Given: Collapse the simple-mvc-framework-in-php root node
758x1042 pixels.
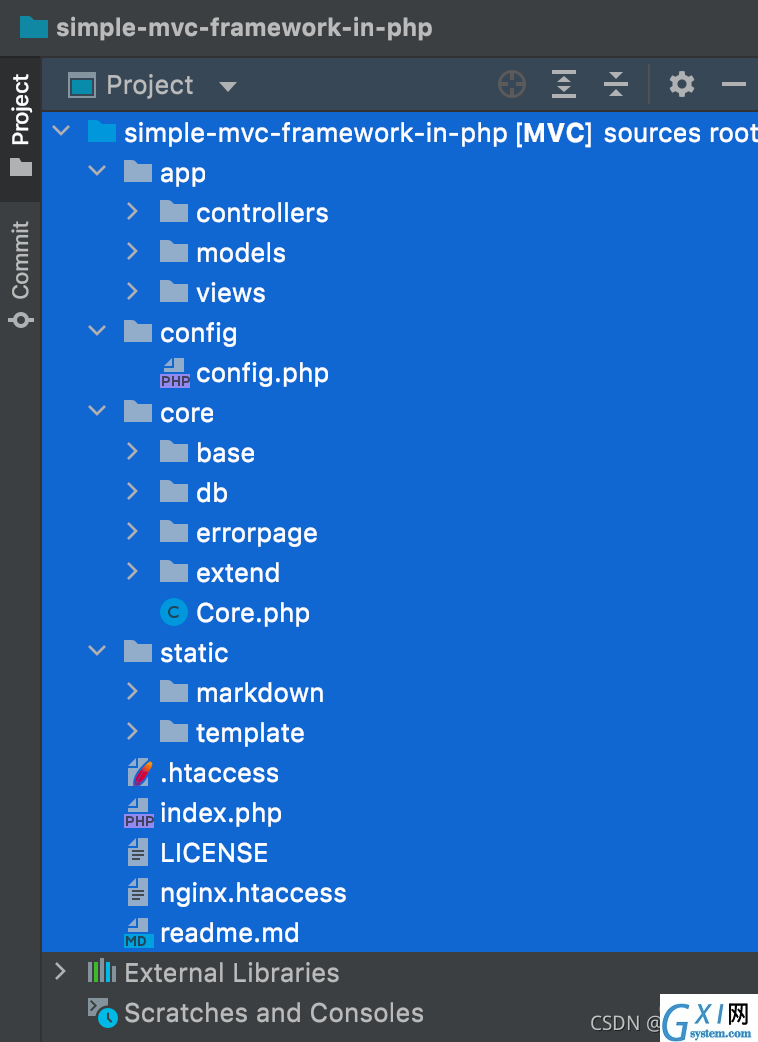Looking at the screenshot, I should point(62,131).
